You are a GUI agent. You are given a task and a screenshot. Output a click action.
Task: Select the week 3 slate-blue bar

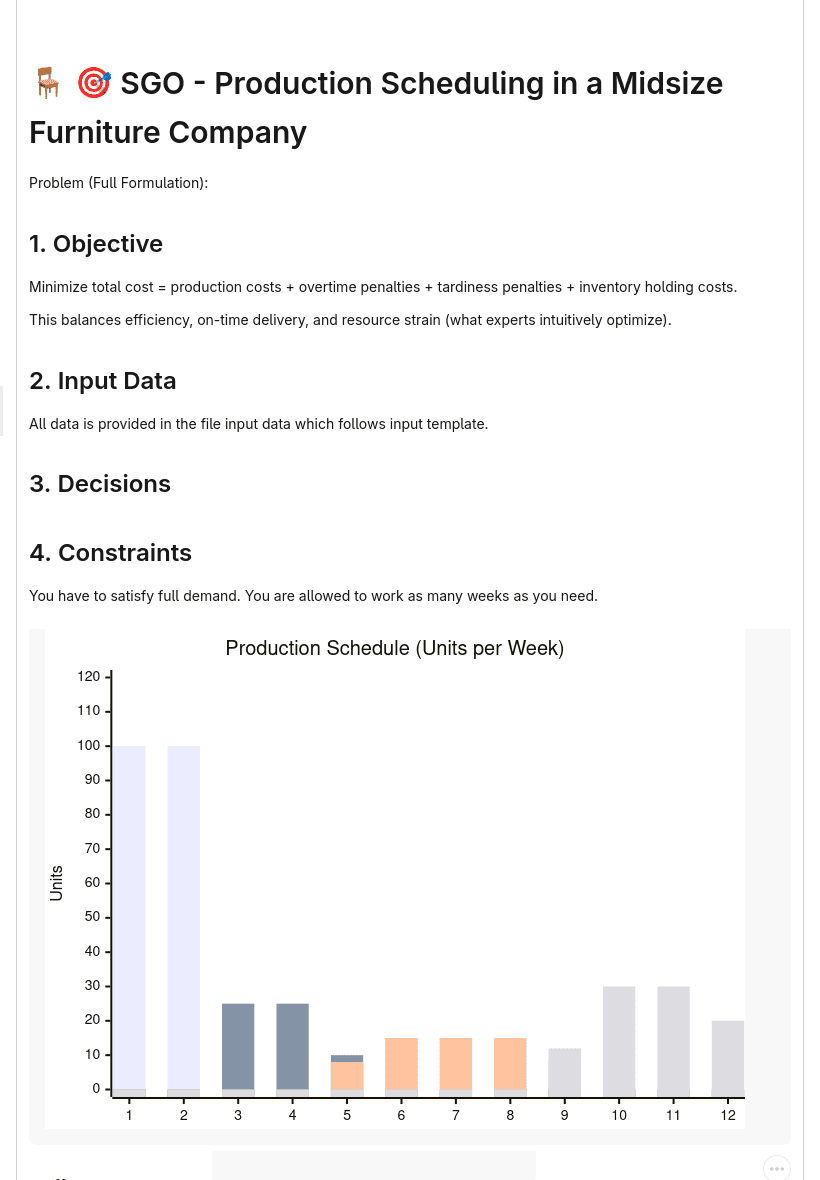pyautogui.click(x=238, y=1050)
